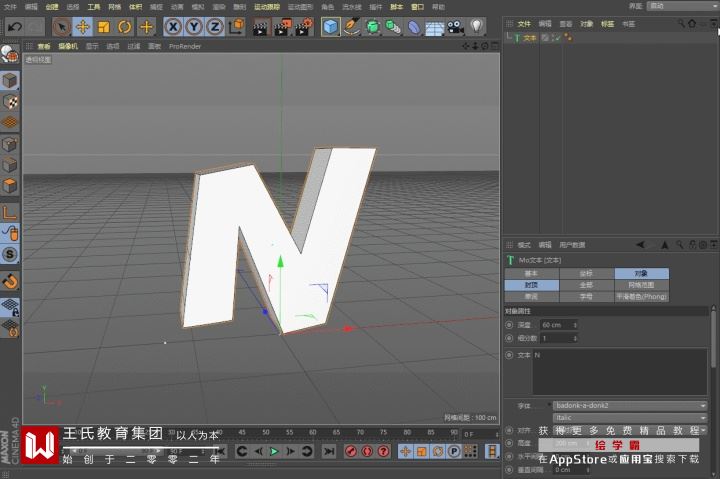
Task: Toggle the X axis lock
Action: [173, 27]
